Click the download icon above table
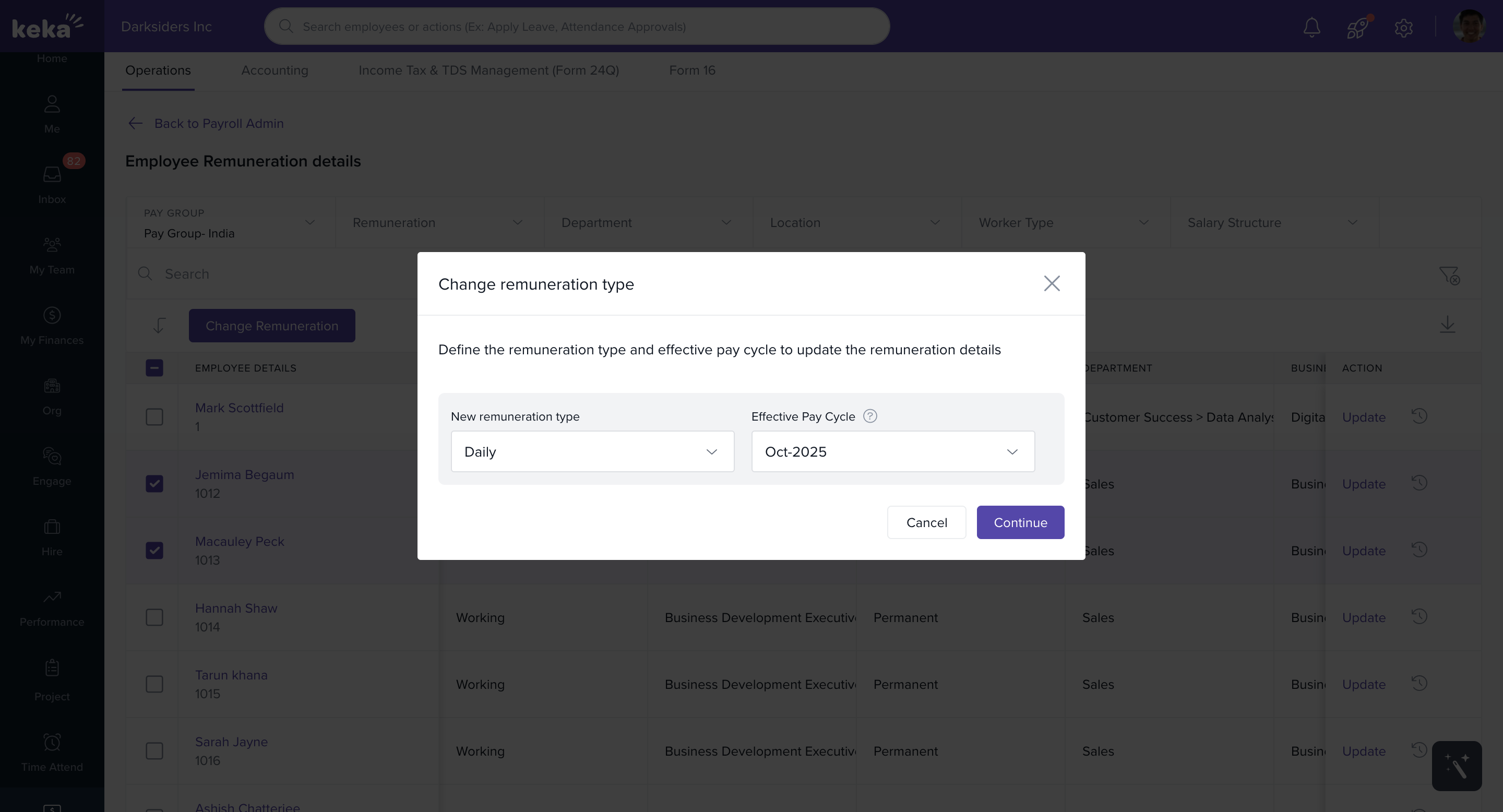Image resolution: width=1503 pixels, height=812 pixels. click(x=1447, y=325)
